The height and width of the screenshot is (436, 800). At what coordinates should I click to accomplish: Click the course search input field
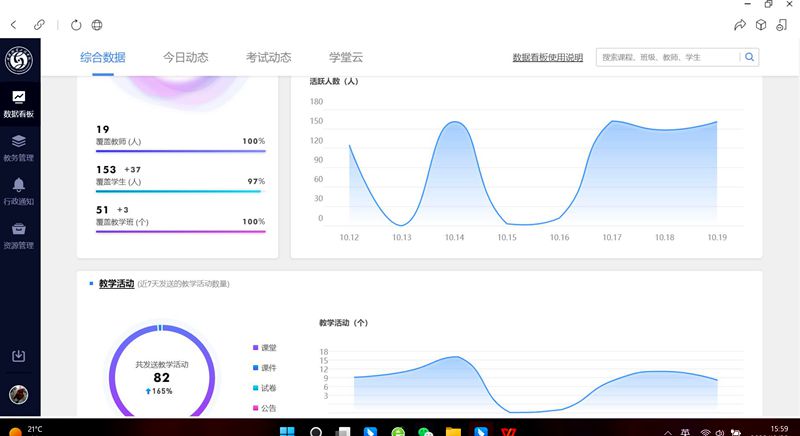[667, 58]
